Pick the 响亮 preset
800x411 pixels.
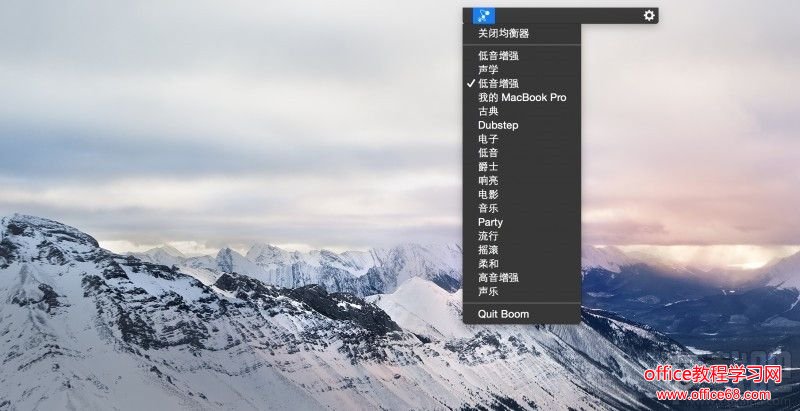[521, 181]
